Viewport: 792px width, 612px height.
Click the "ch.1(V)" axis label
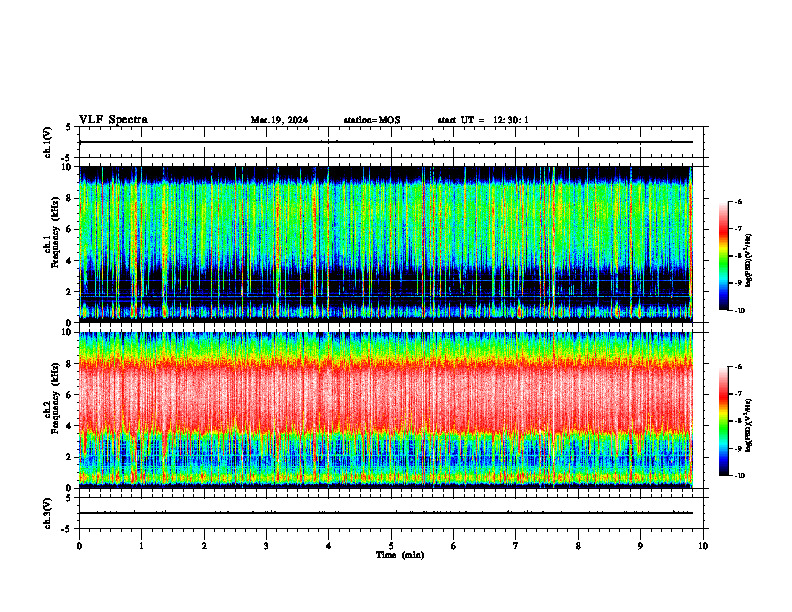[x=48, y=142]
